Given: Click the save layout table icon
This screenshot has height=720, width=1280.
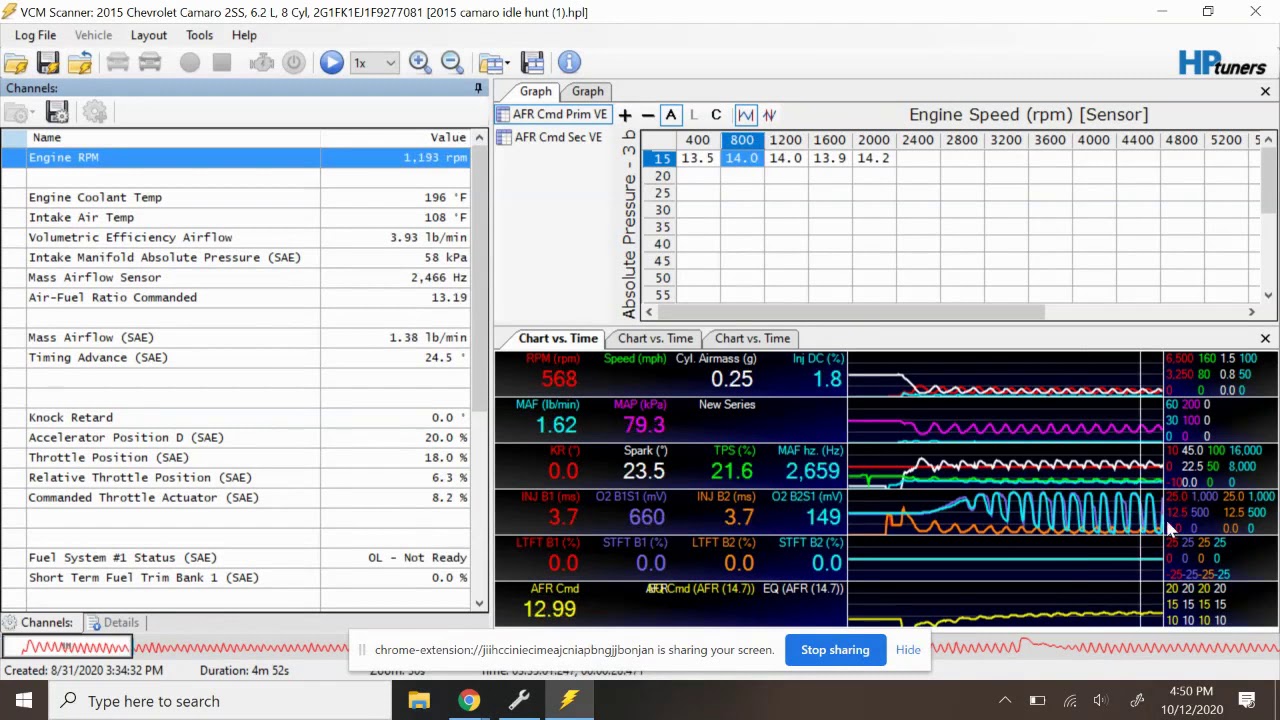Looking at the screenshot, I should click(532, 63).
